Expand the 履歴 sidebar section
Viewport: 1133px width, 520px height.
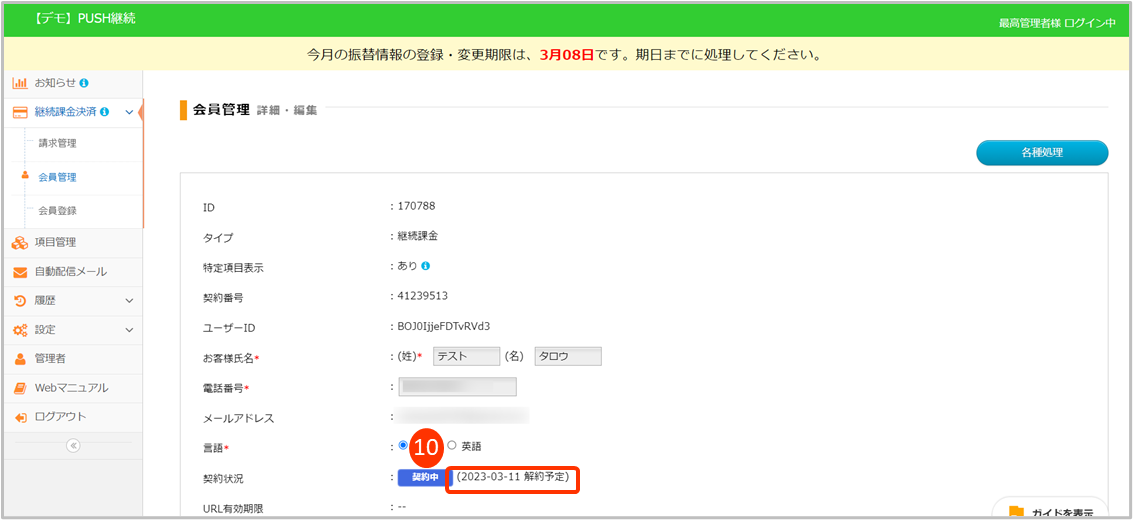(x=129, y=300)
